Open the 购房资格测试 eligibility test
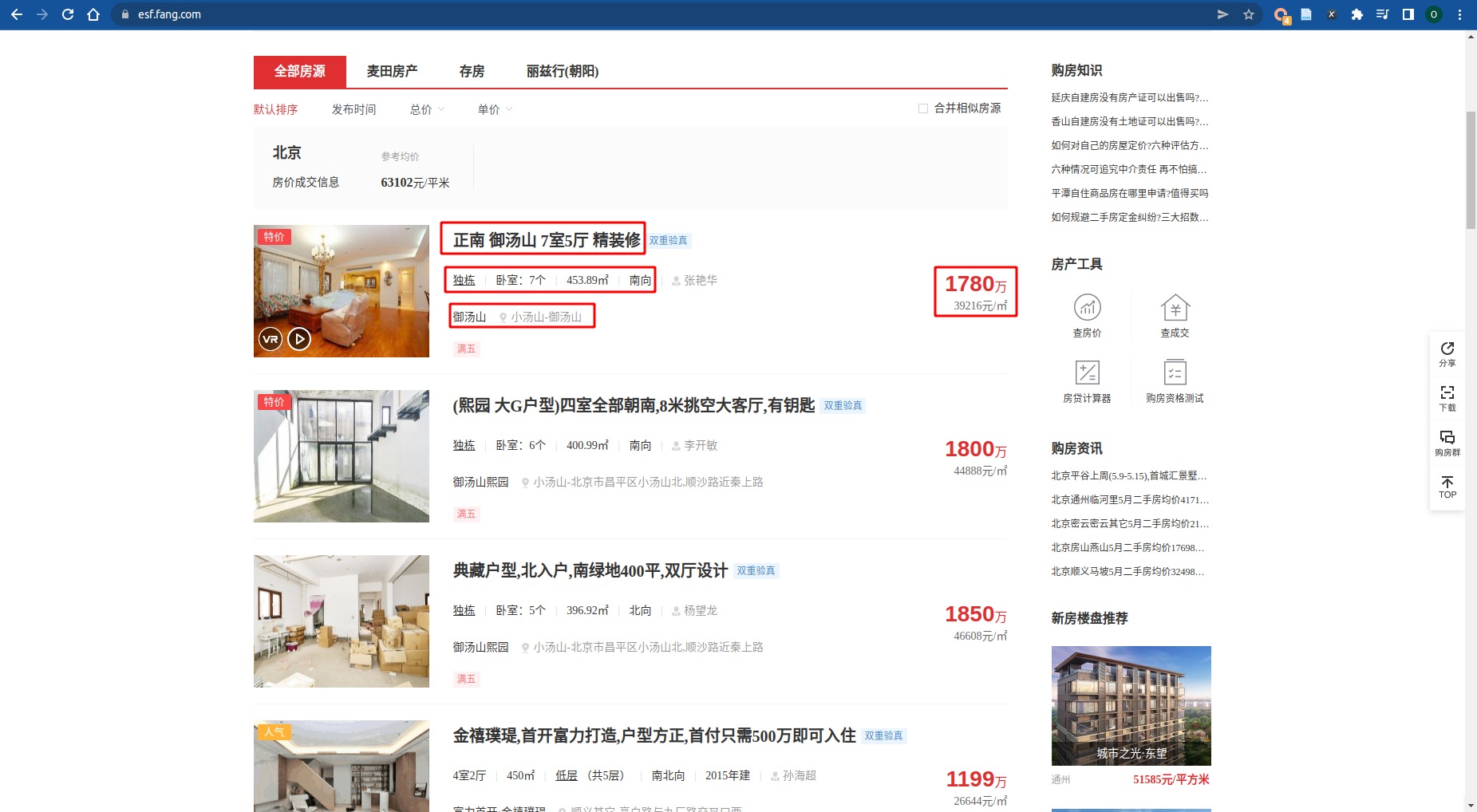The width and height of the screenshot is (1477, 812). 1175,380
